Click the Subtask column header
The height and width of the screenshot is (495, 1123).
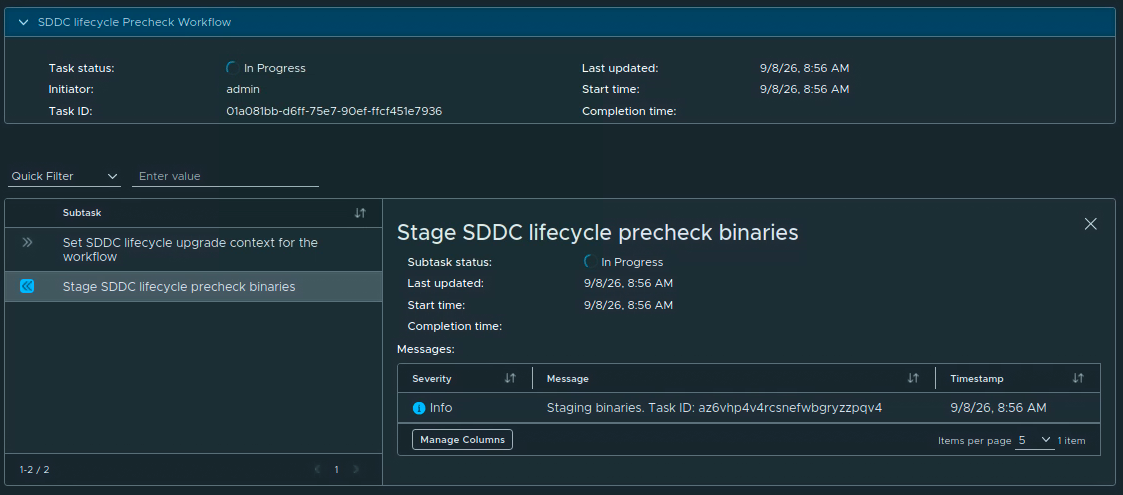(x=82, y=213)
